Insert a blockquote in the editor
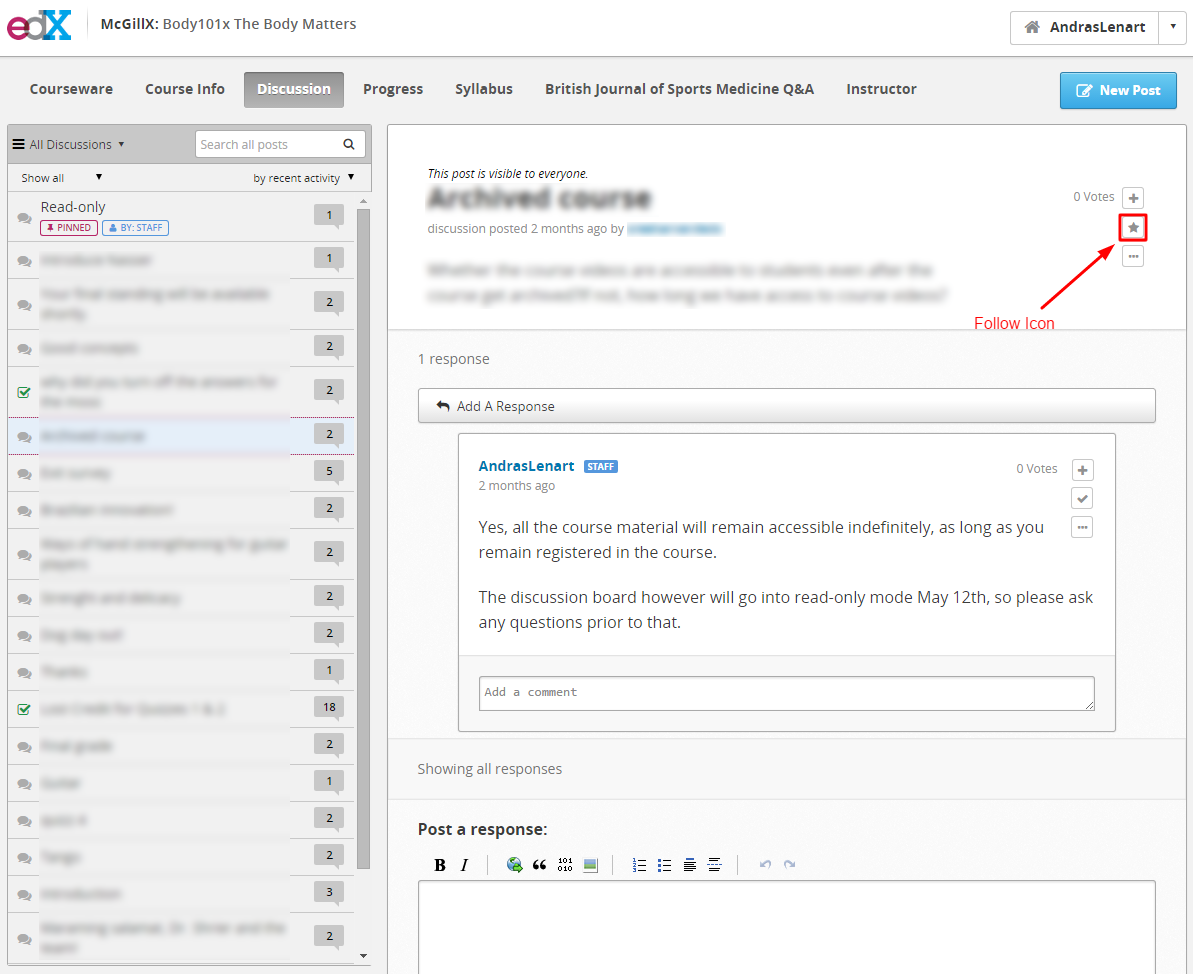 [x=539, y=865]
